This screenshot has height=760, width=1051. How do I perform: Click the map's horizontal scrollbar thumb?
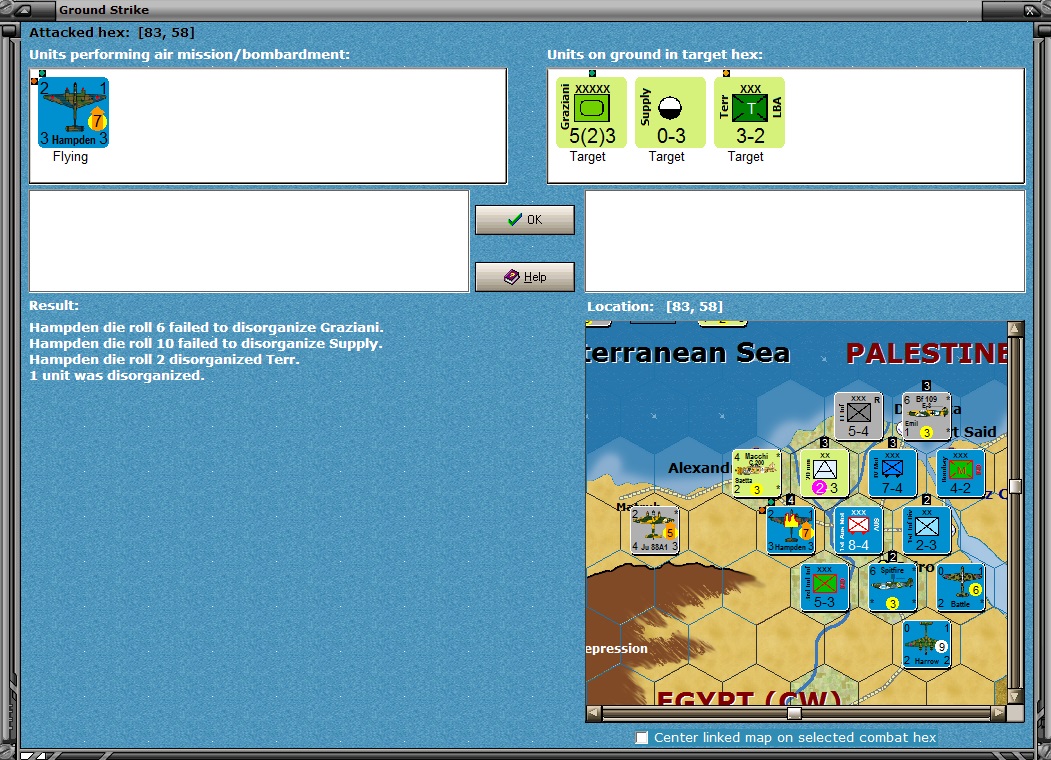point(794,713)
